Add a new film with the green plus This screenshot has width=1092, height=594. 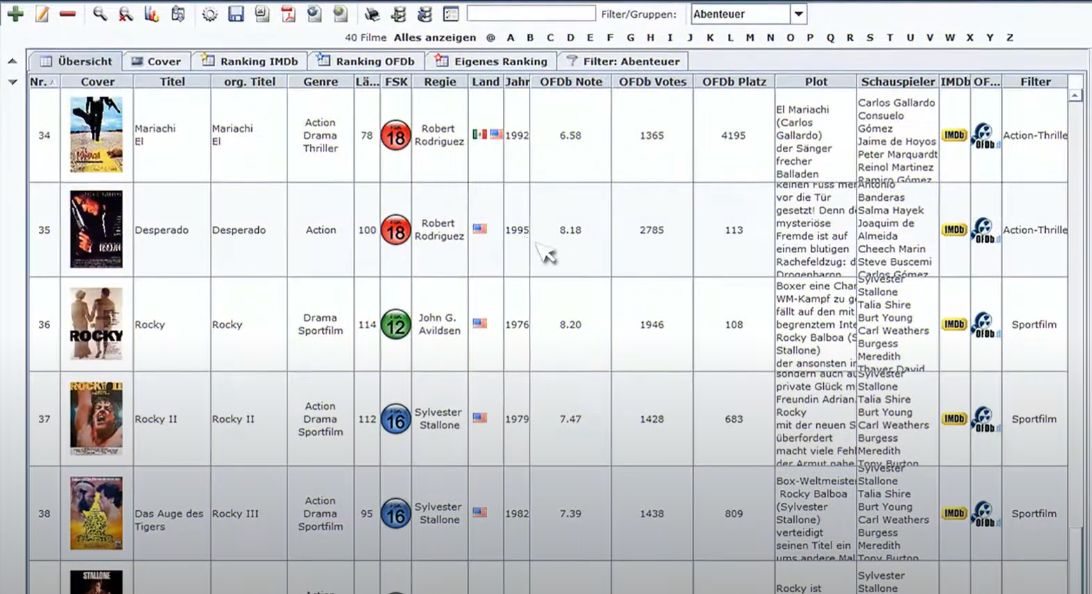[x=15, y=13]
